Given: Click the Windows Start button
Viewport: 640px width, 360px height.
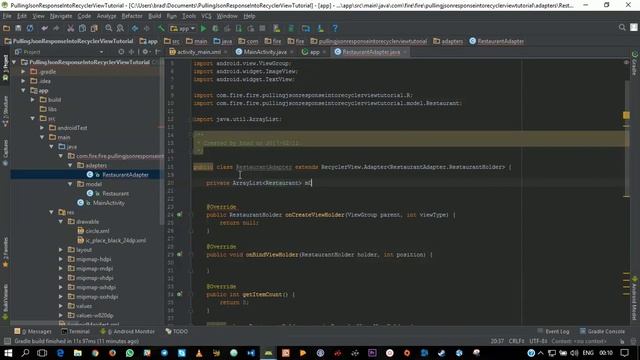Looking at the screenshot, I should [8, 353].
